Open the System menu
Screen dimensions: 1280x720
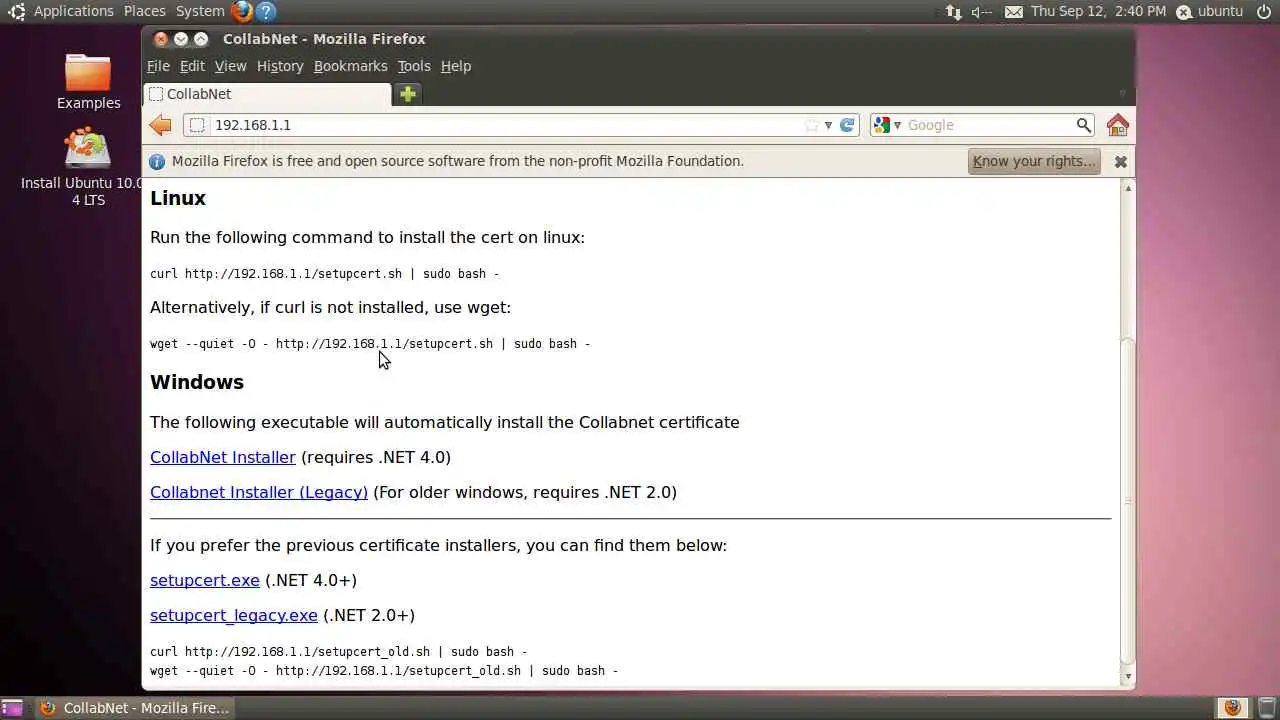[200, 11]
